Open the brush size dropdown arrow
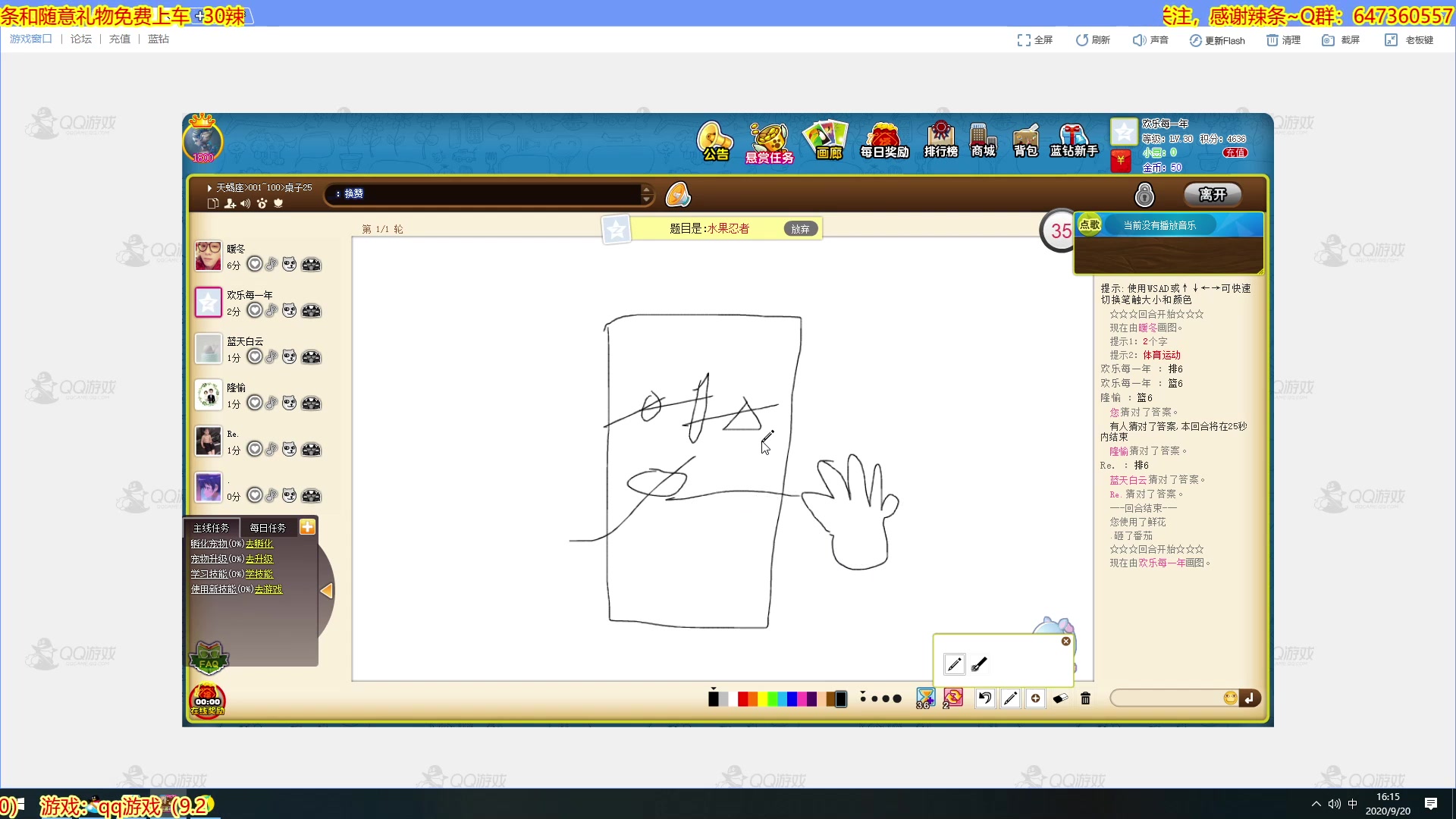 coord(863,692)
